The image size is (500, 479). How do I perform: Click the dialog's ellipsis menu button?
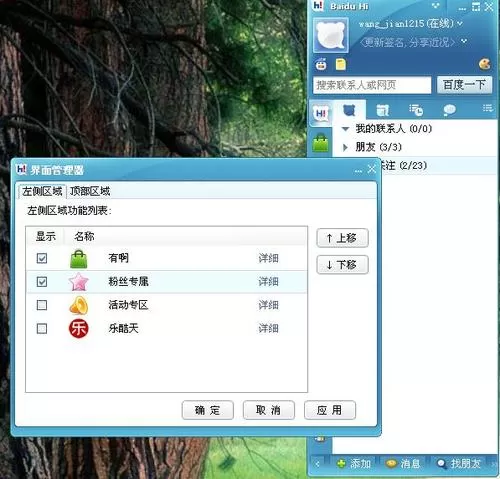358,171
